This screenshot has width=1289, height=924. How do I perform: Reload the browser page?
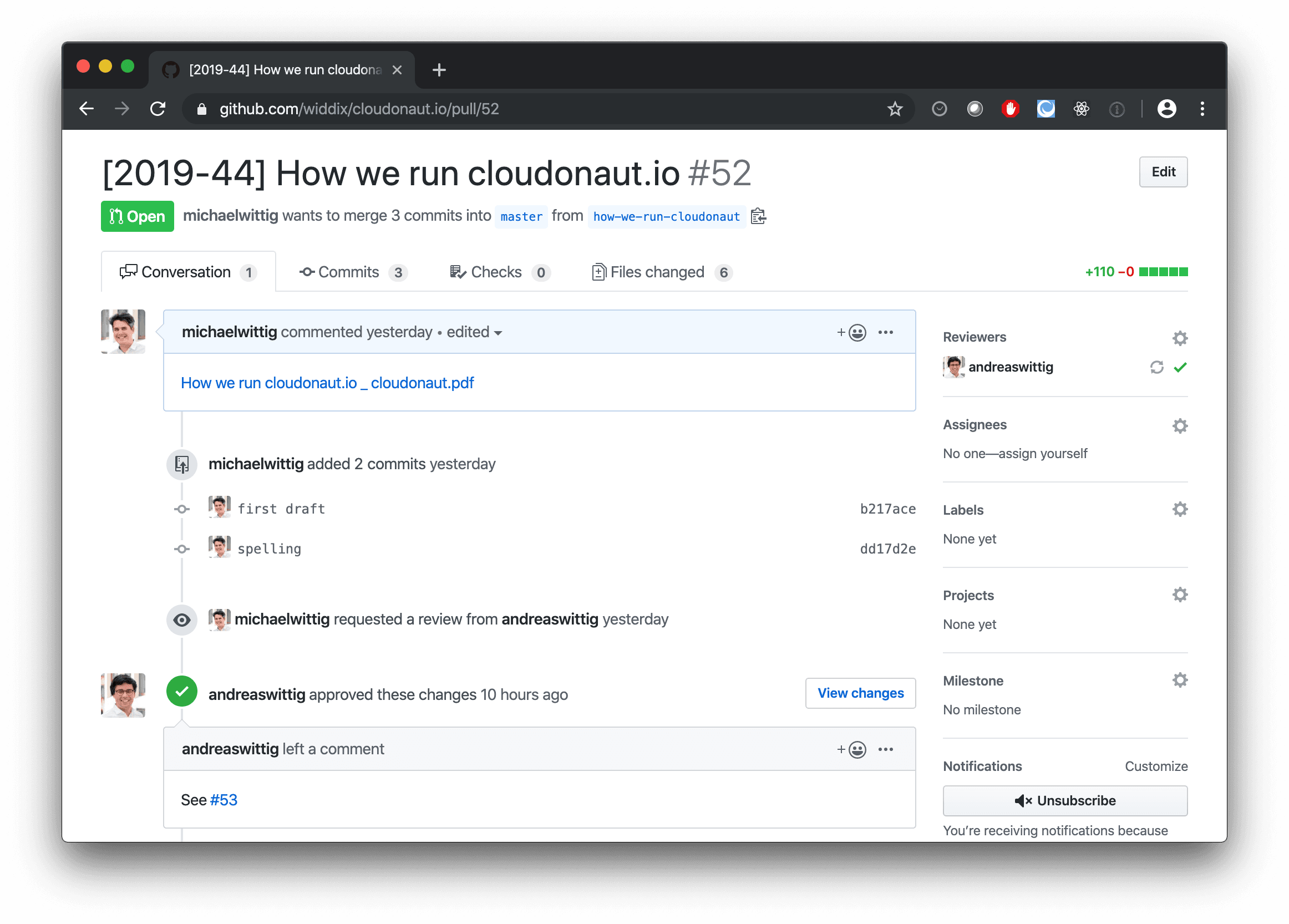(x=158, y=109)
